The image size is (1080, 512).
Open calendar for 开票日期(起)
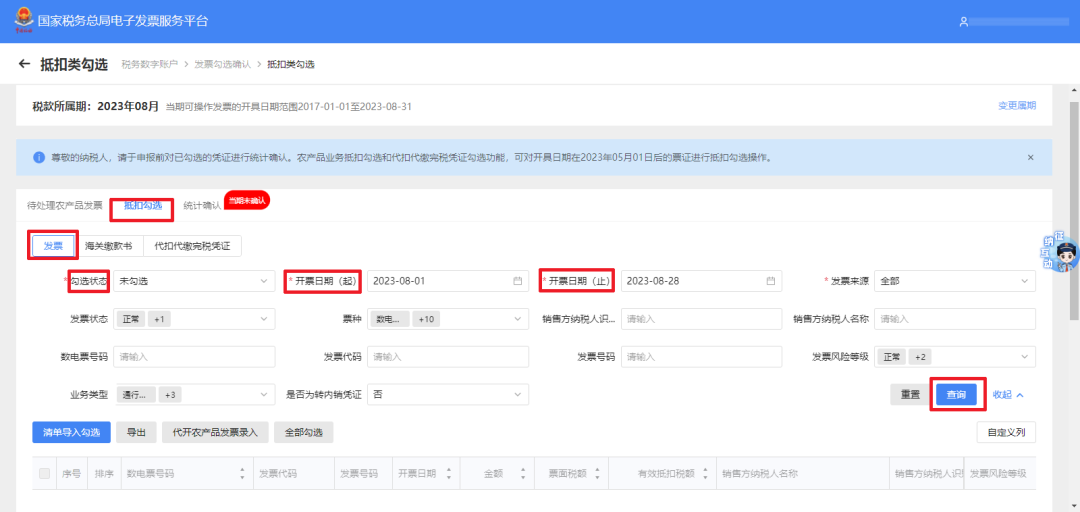pos(517,281)
